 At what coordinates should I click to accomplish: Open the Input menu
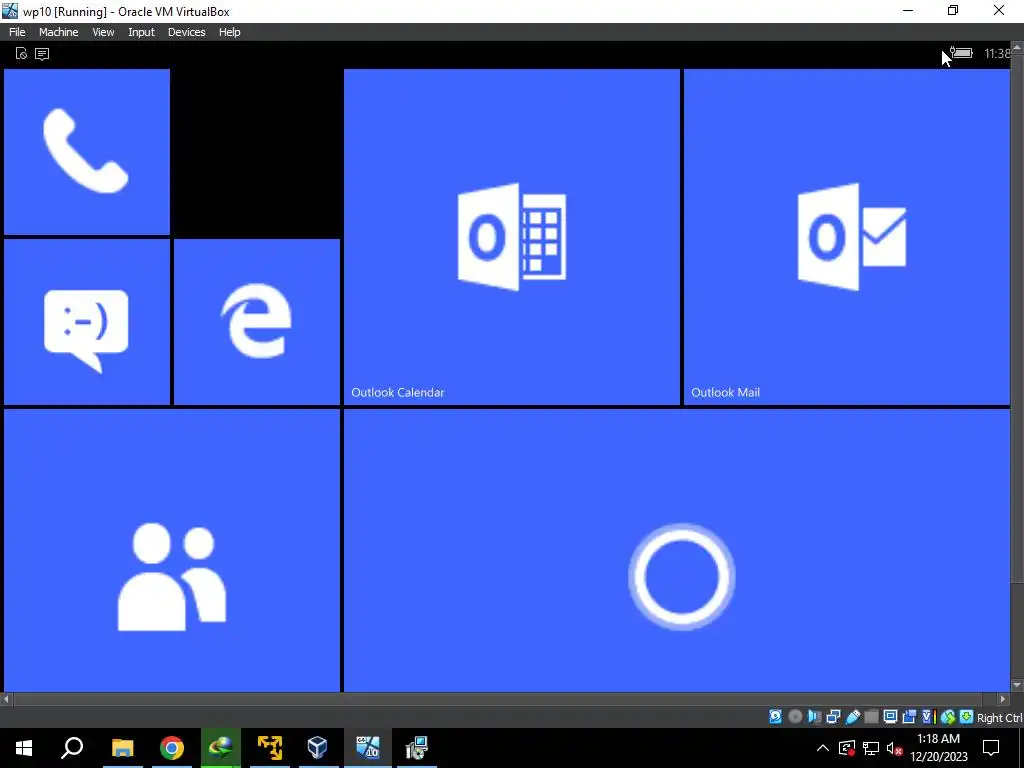(x=141, y=32)
